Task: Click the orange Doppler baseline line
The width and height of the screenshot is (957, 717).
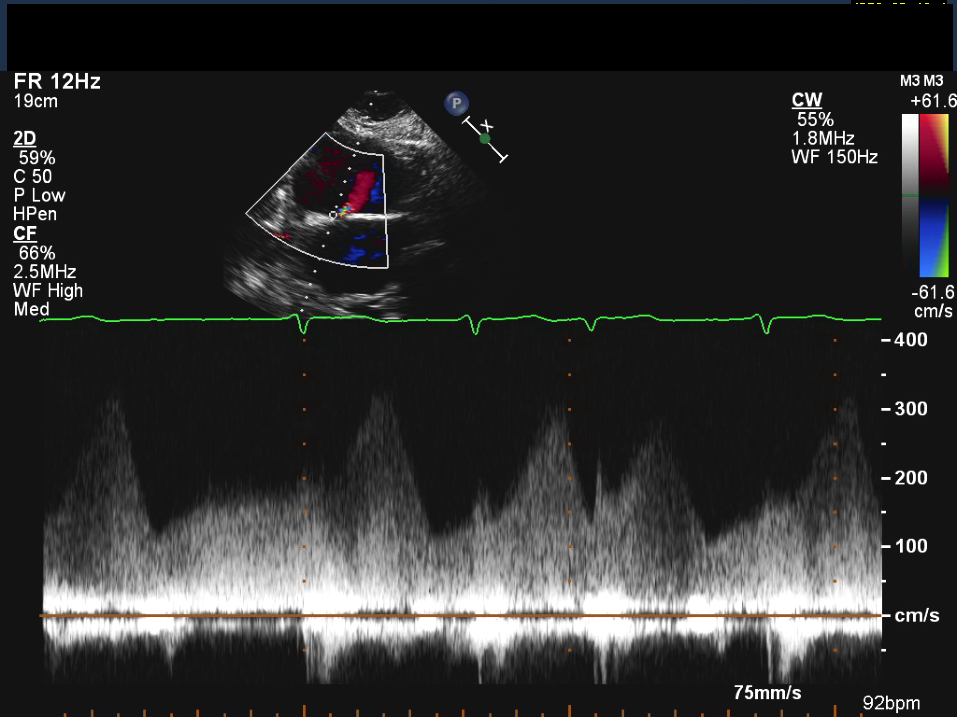Action: point(460,615)
